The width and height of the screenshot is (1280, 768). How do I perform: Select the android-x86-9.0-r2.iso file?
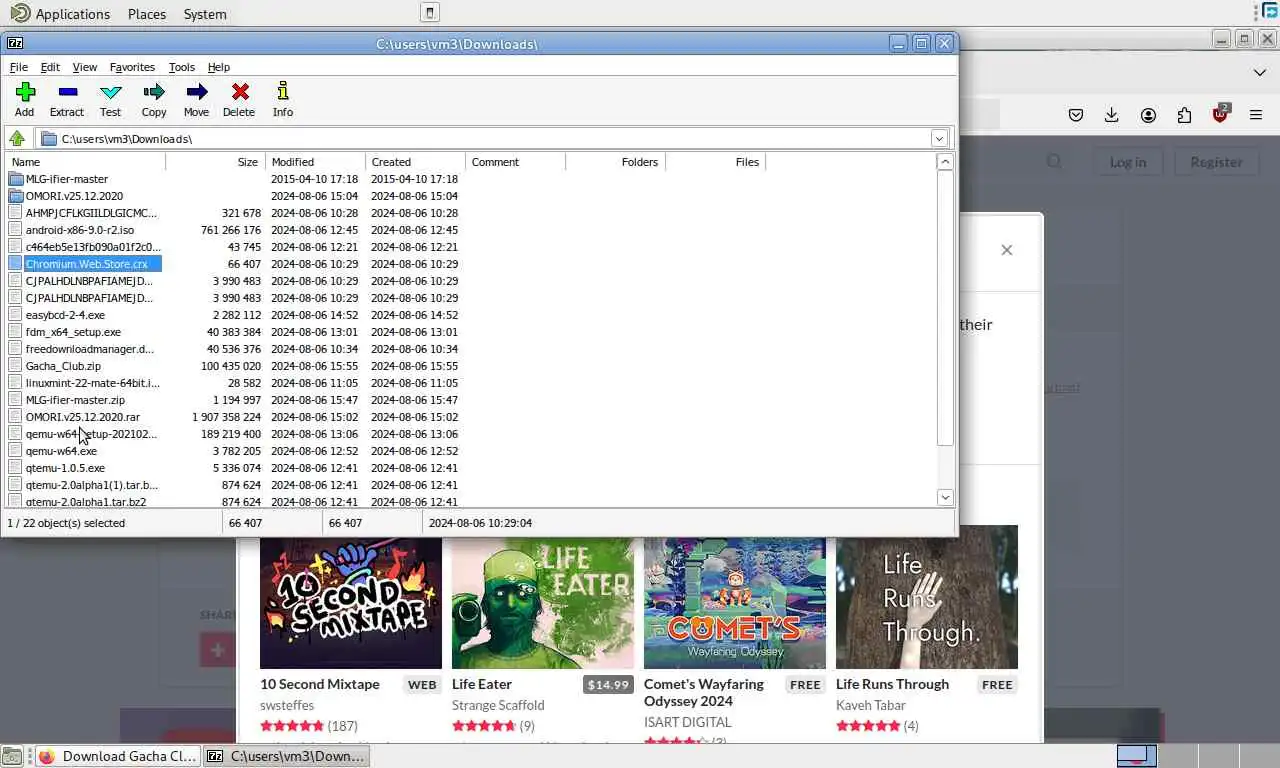pyautogui.click(x=79, y=230)
